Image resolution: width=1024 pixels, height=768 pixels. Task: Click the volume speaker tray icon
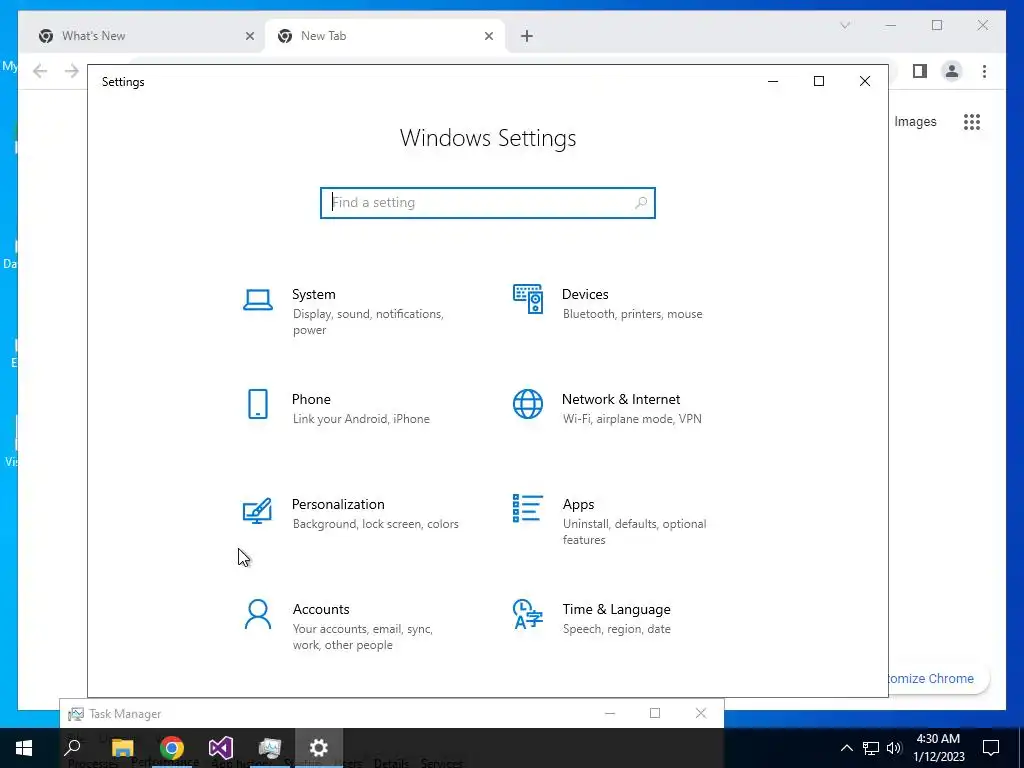[x=894, y=748]
